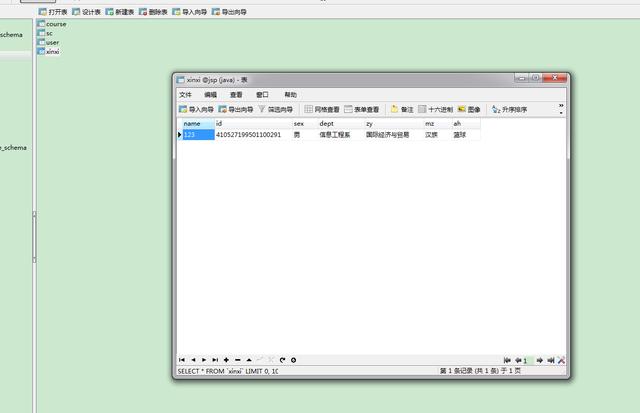Go to last page button
Viewport: 640px width, 413px height.
coord(551,360)
